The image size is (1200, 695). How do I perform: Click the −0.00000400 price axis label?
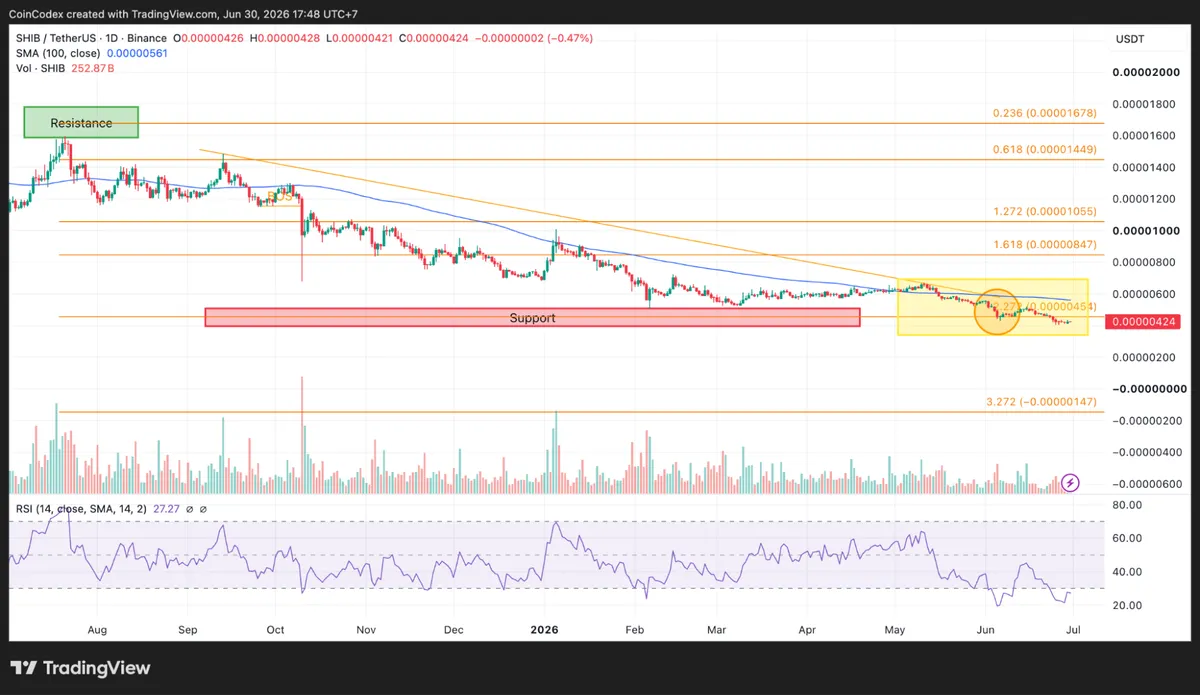(1147, 453)
